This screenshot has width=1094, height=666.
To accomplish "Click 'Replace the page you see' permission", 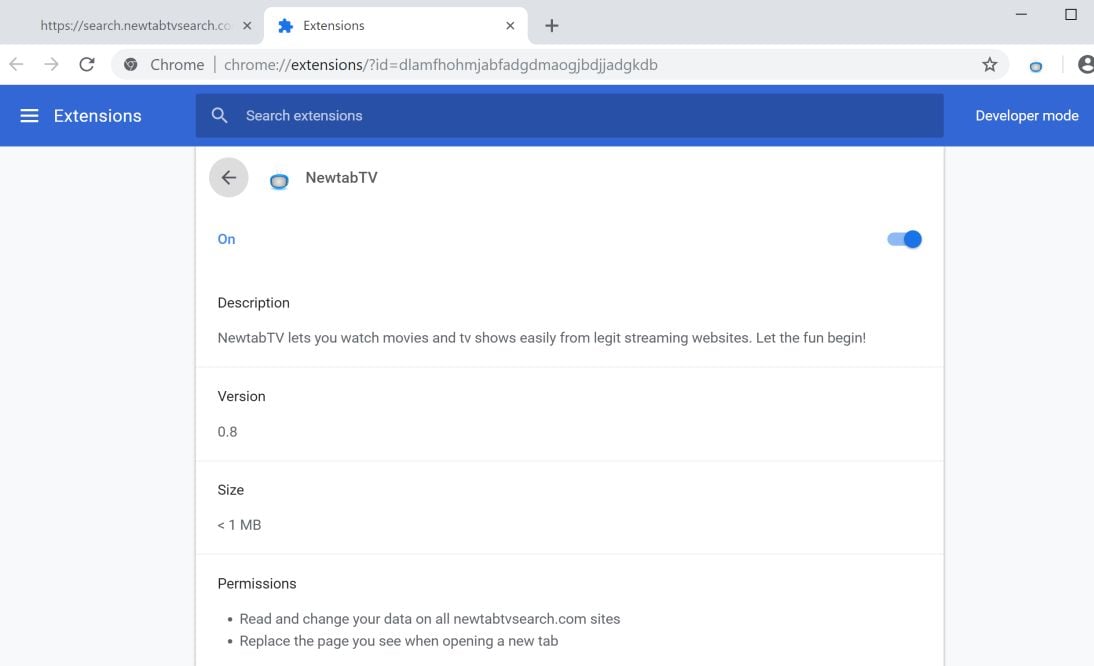I will pyautogui.click(x=398, y=641).
